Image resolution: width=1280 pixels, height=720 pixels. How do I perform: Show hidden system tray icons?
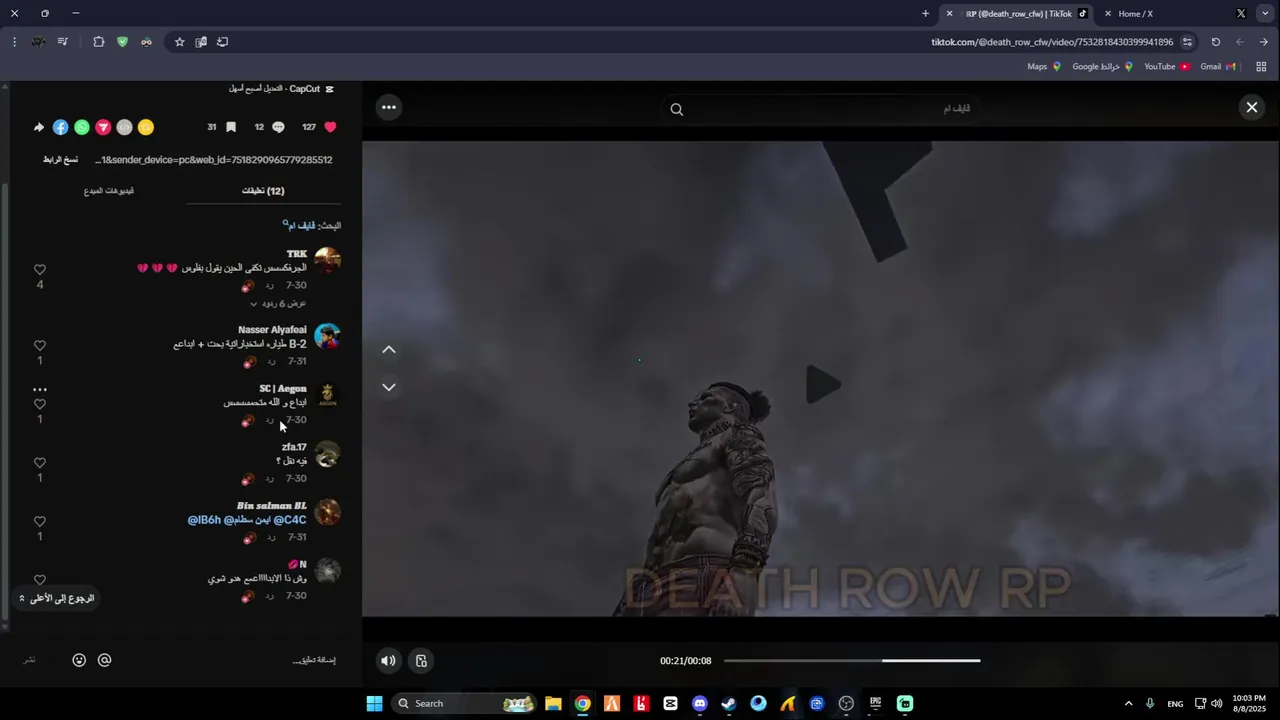click(x=1129, y=703)
